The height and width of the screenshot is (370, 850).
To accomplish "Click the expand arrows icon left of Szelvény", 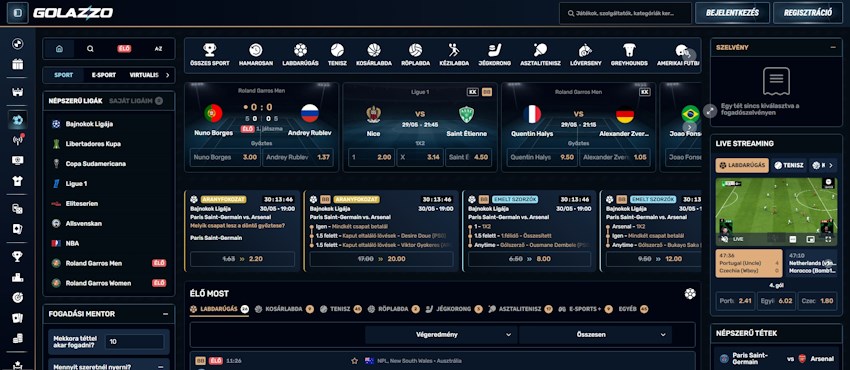I will pyautogui.click(x=710, y=111).
